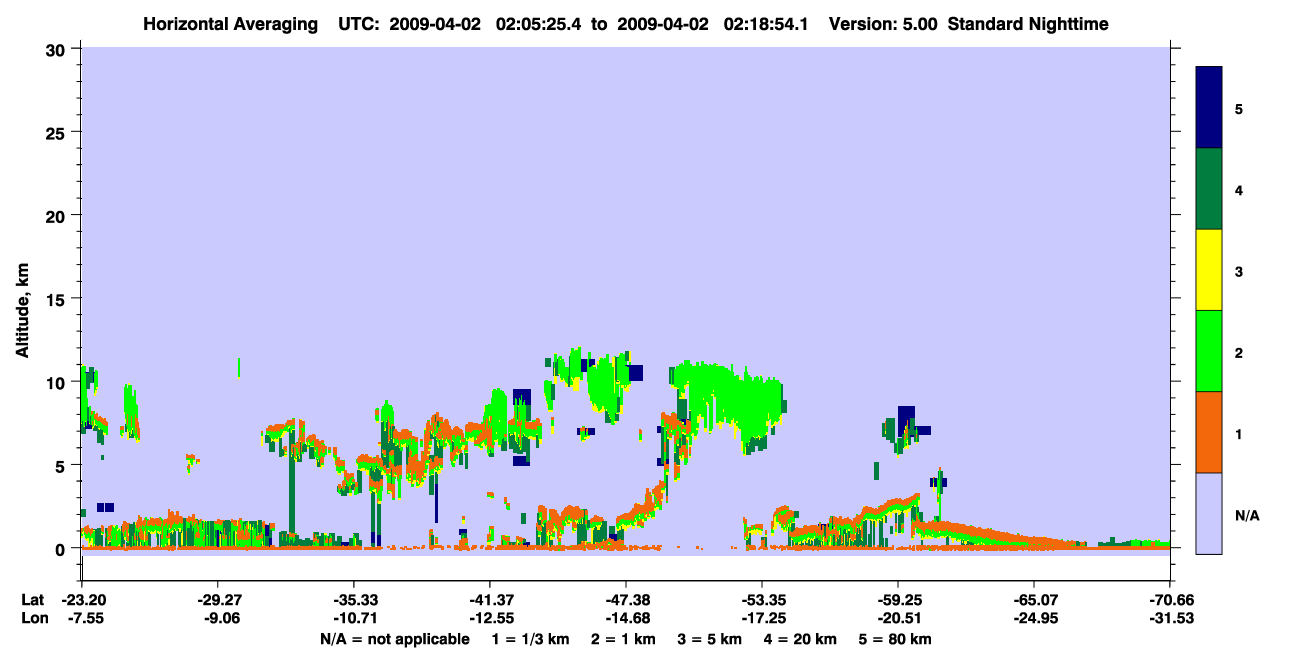The width and height of the screenshot is (1300, 667).
Task: Click the altitude tick label '20'
Action: [x=58, y=215]
